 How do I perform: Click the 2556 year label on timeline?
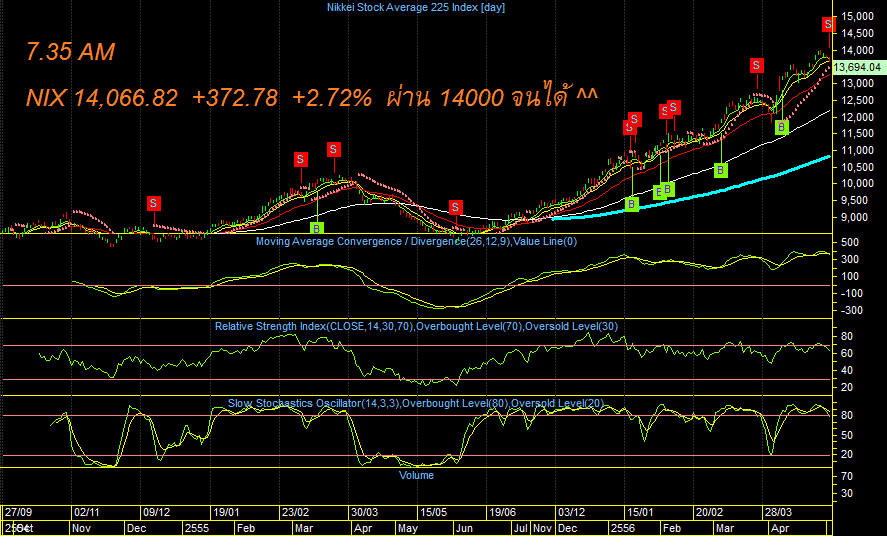[x=623, y=528]
